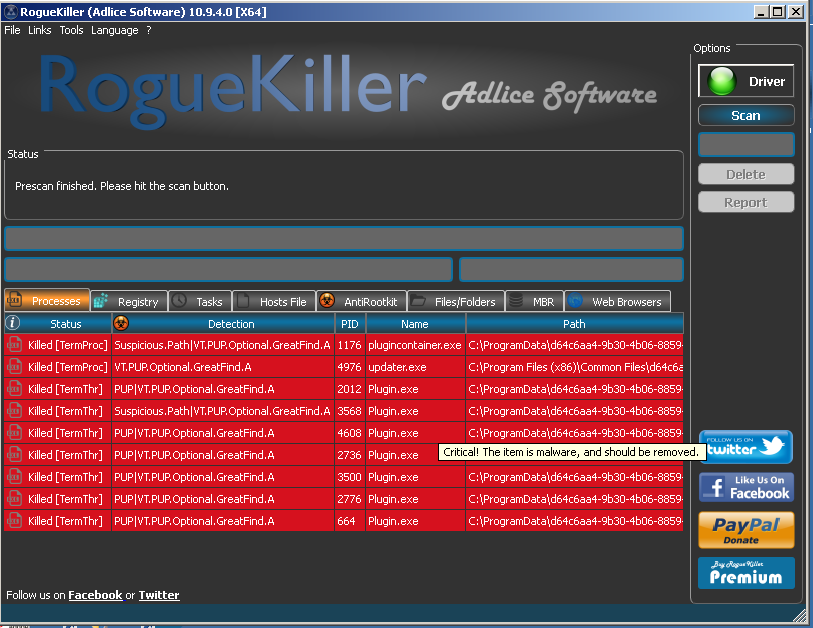The height and width of the screenshot is (628, 813).
Task: Click the AntiRootkit biohazard icon
Action: point(327,300)
